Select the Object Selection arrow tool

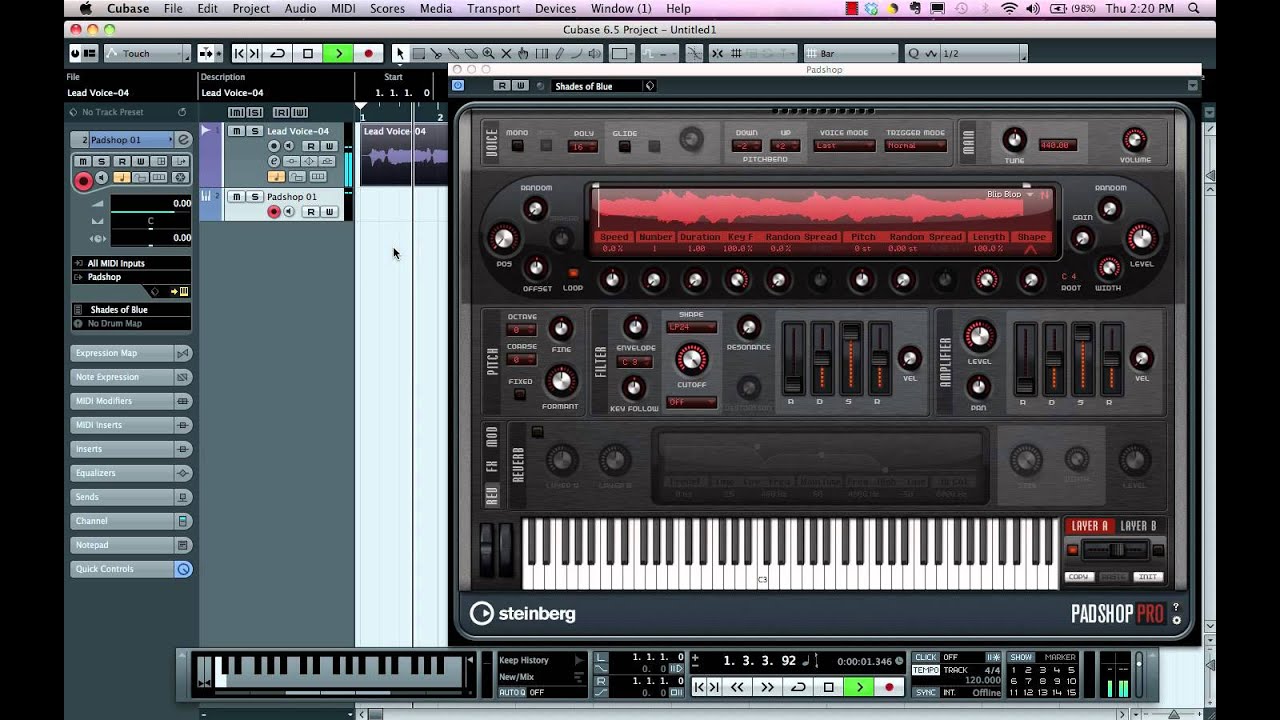(400, 54)
